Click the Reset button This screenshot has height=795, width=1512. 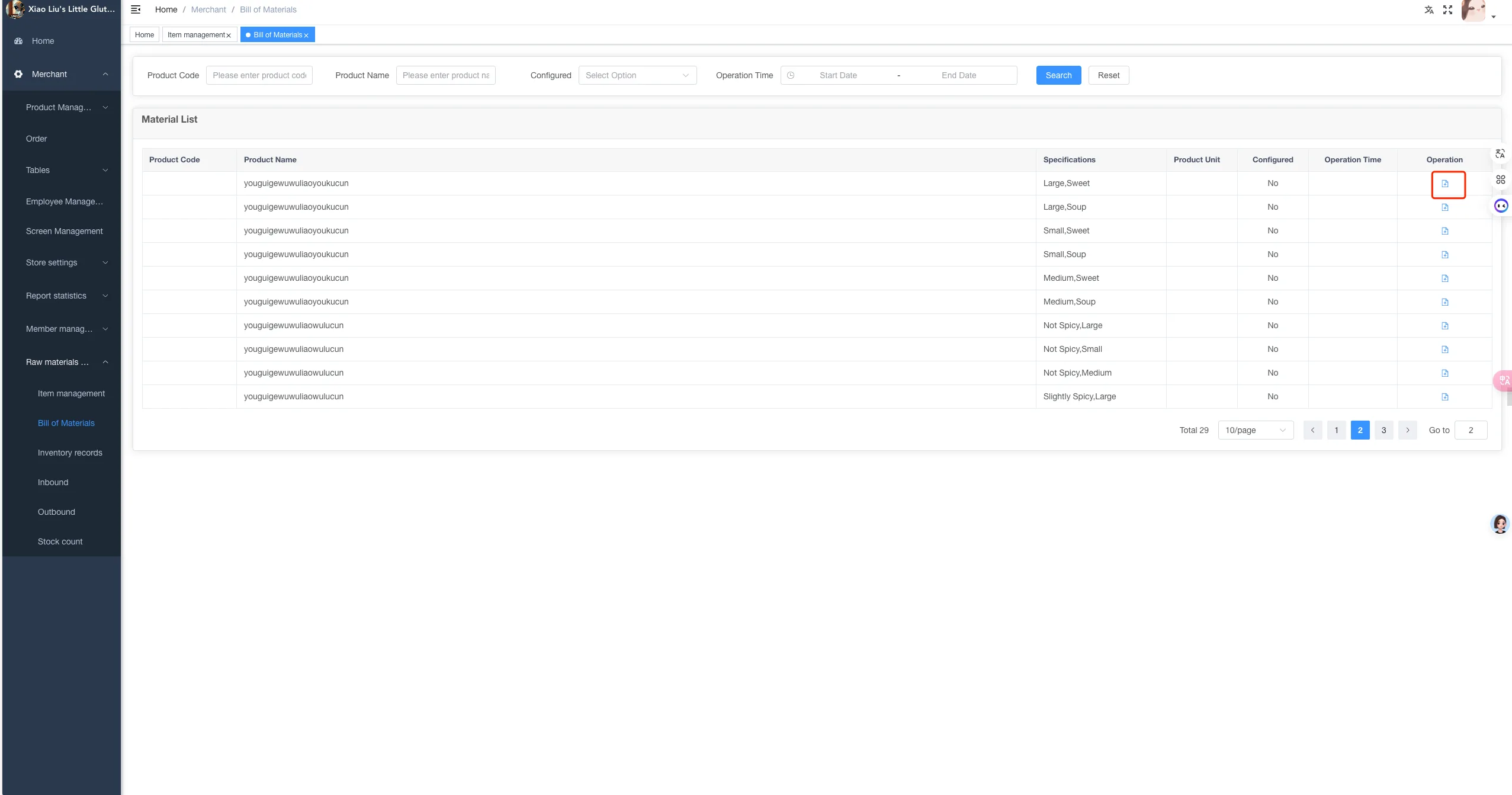click(x=1108, y=75)
